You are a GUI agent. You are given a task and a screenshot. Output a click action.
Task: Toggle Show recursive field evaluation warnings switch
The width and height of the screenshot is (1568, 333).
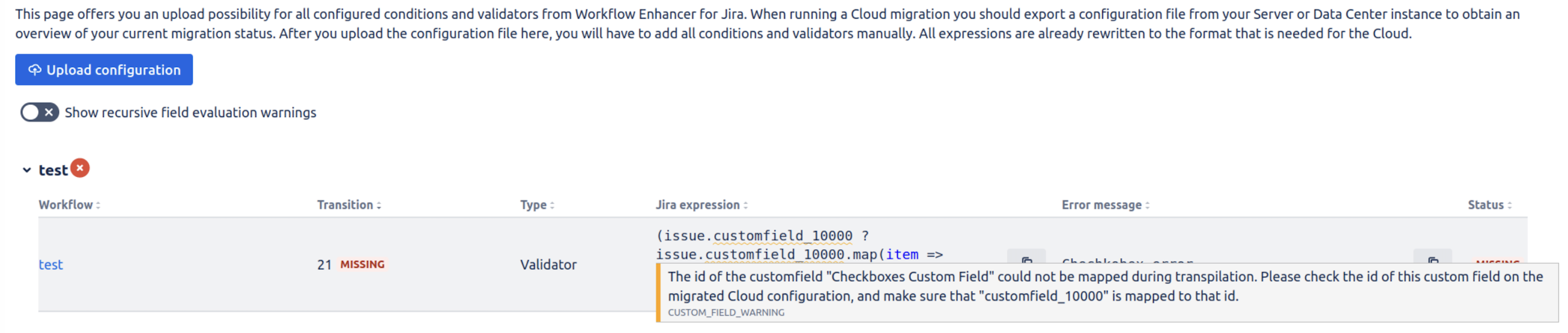pyautogui.click(x=39, y=113)
